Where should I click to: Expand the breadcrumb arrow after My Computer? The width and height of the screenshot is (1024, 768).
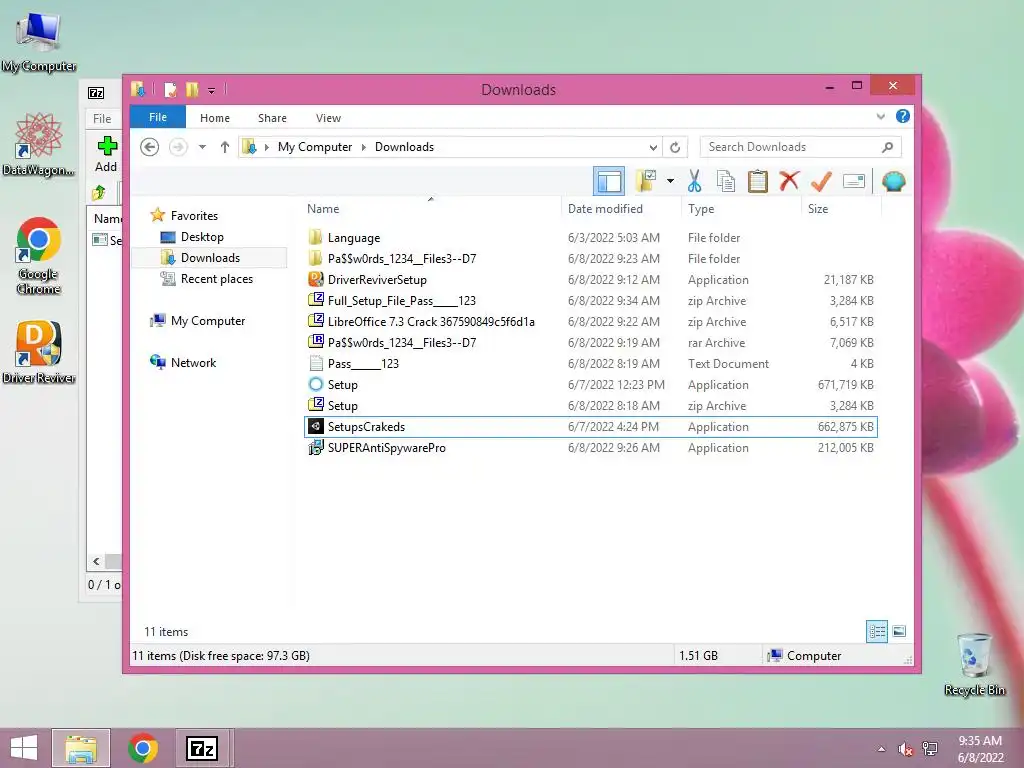(x=364, y=148)
